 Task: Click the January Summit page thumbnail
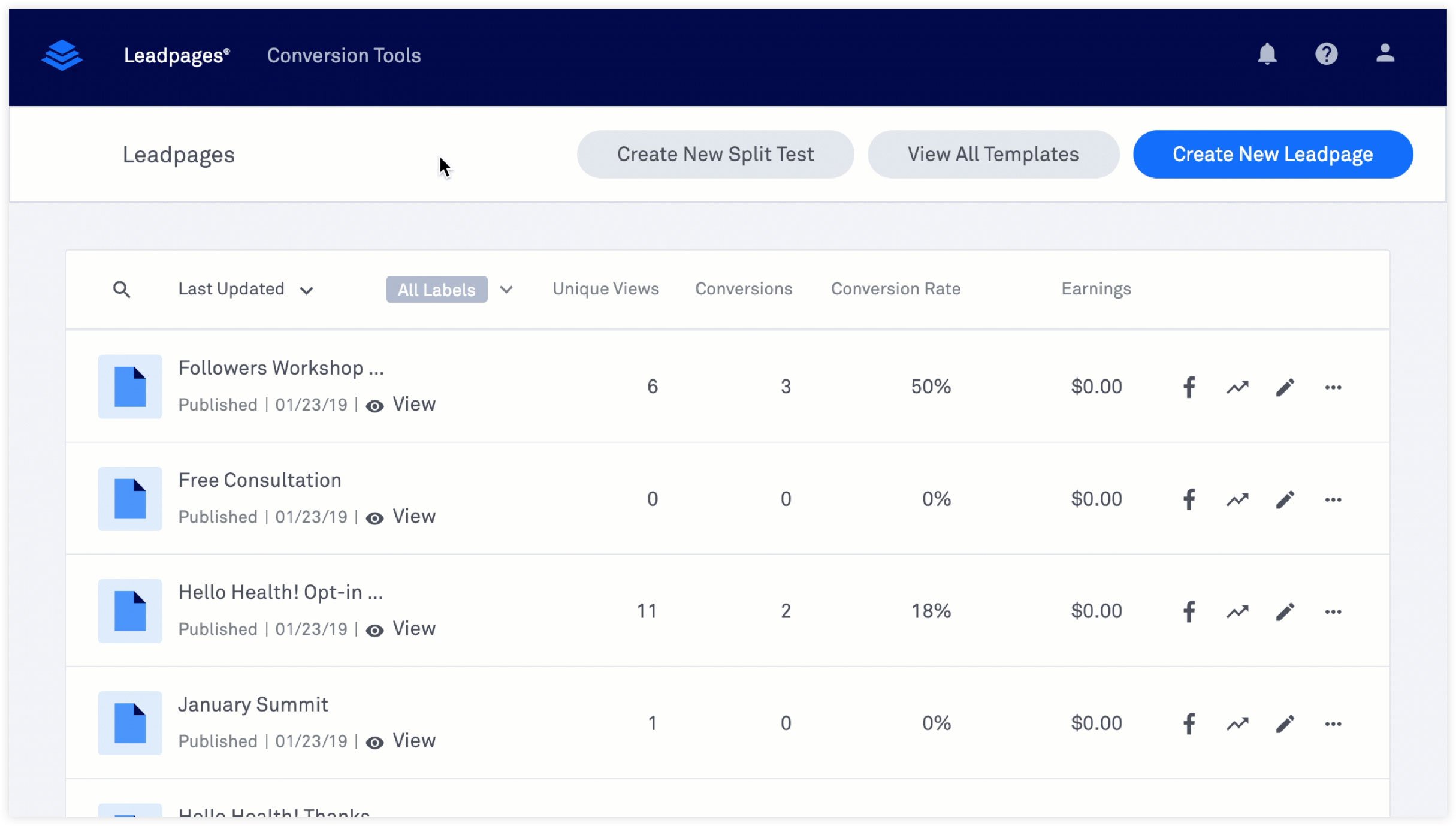pos(130,723)
